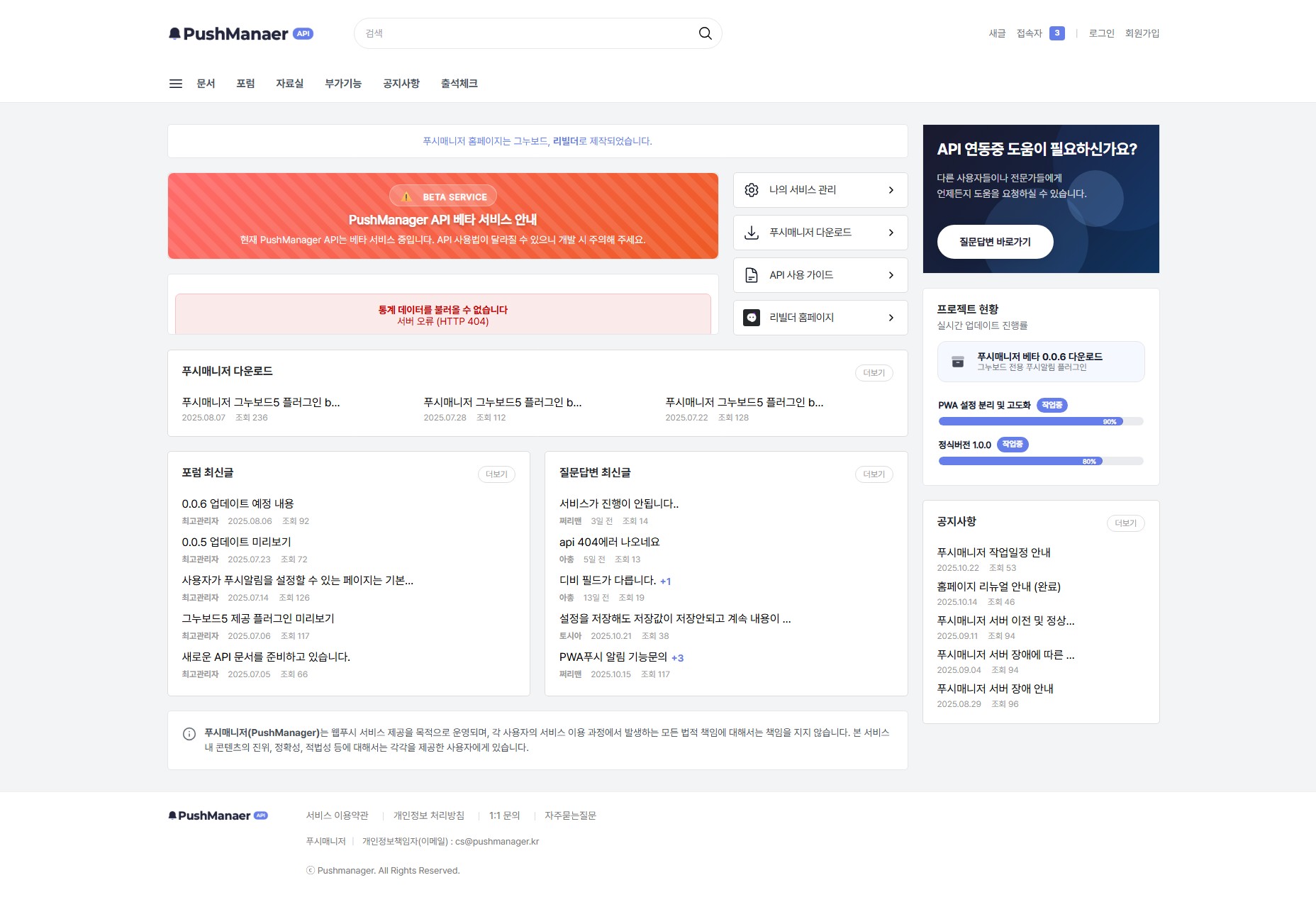Click the 회원가입 link in header

pyautogui.click(x=1142, y=33)
